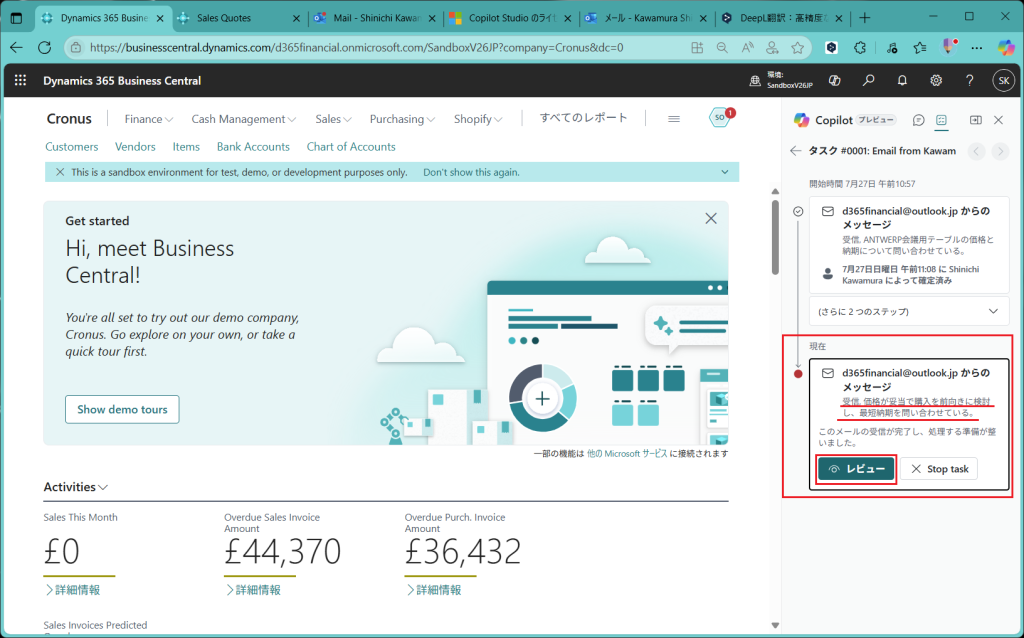Open the hamburger navigation menu

[x=674, y=119]
